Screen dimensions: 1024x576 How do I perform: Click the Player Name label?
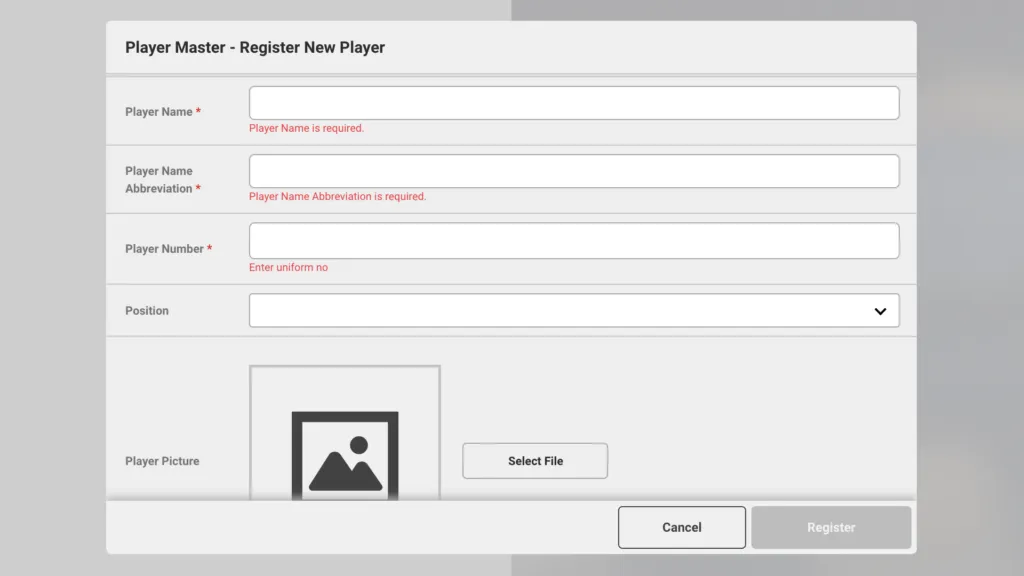pos(163,112)
